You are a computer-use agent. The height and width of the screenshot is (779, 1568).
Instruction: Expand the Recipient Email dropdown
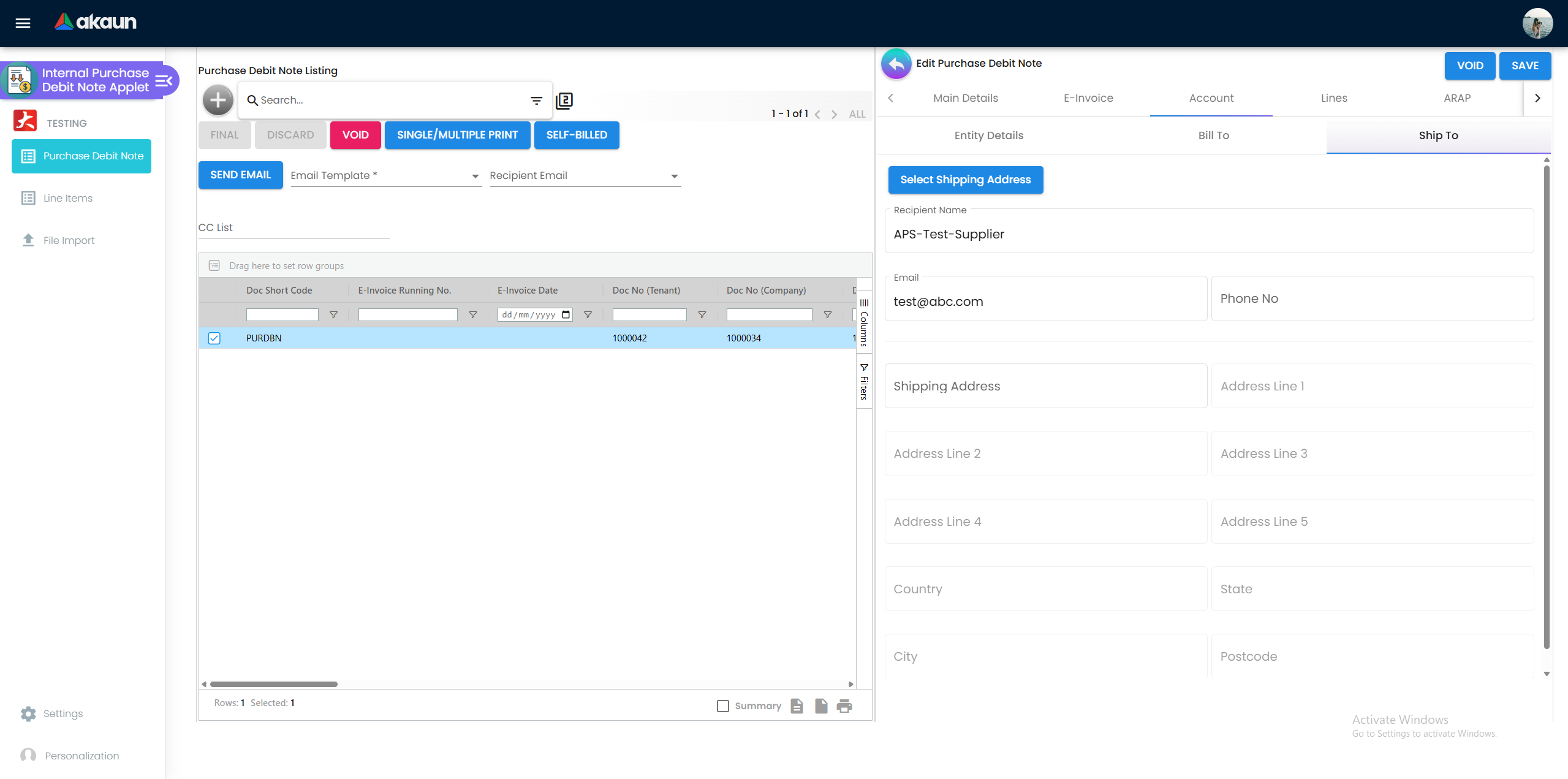(674, 177)
